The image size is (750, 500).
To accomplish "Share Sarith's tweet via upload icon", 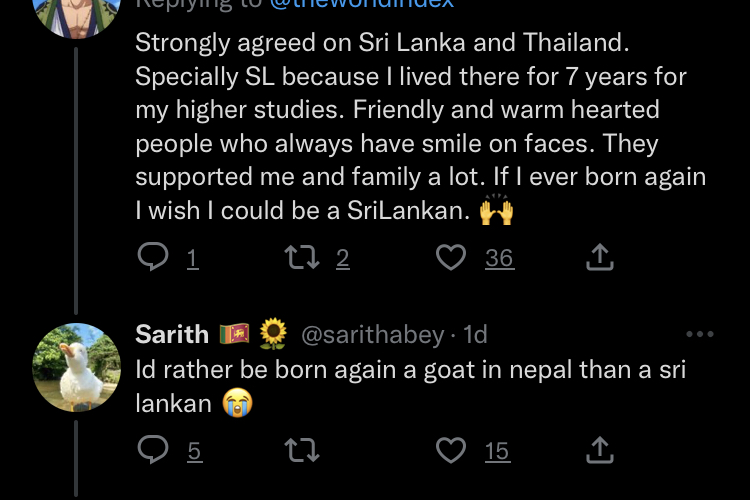I will coord(600,450).
